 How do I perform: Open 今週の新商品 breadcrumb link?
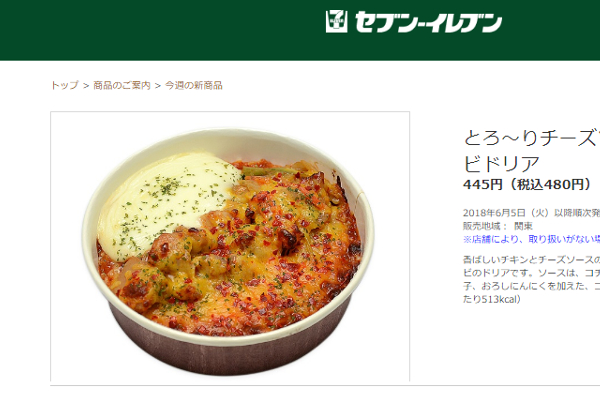click(194, 85)
